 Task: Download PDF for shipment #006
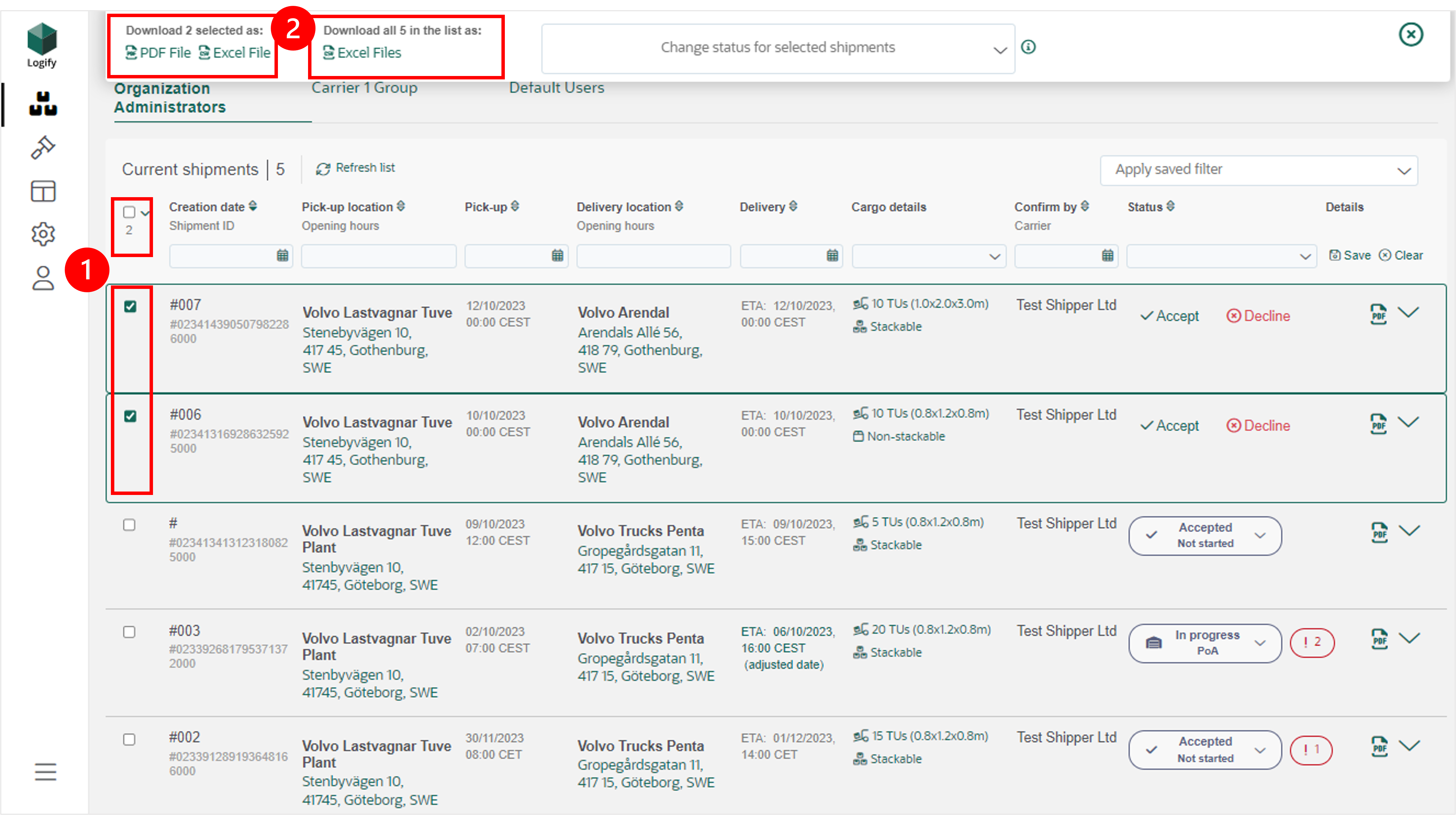(x=1379, y=423)
